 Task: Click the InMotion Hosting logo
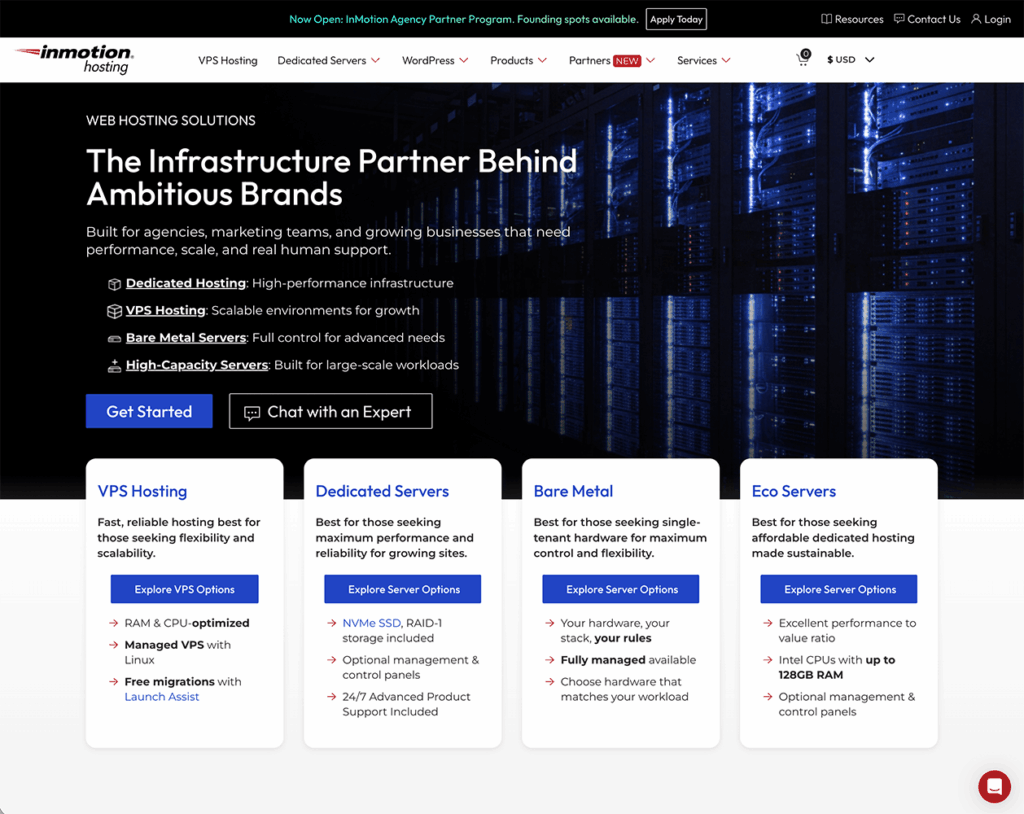74,59
